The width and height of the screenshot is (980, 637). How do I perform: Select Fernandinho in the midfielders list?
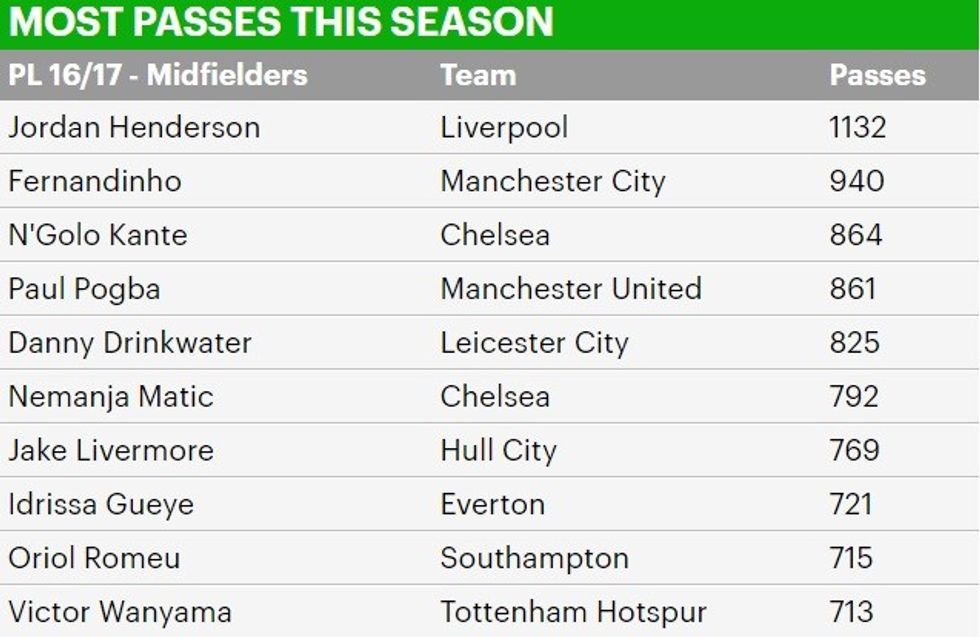coord(95,181)
